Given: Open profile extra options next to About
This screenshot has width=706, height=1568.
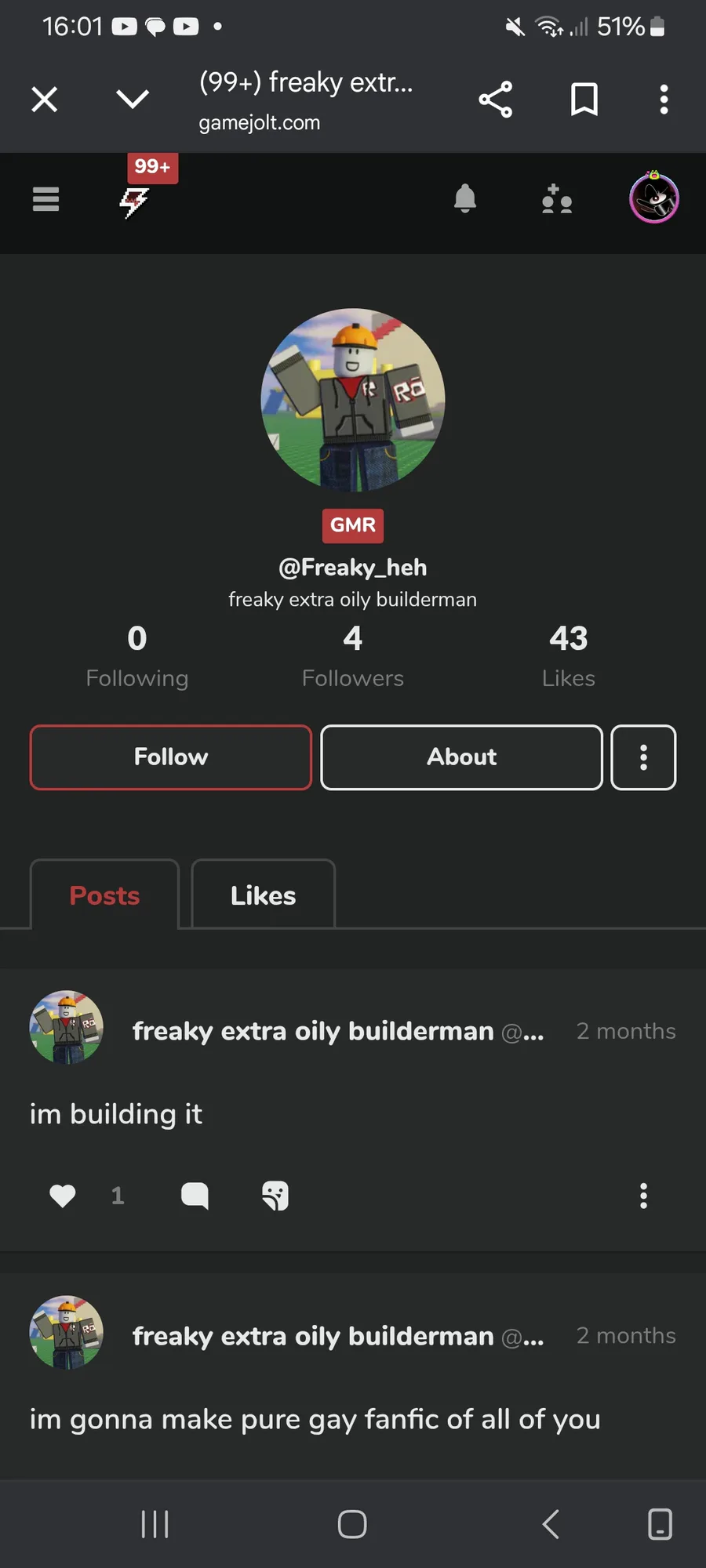Looking at the screenshot, I should pos(644,757).
